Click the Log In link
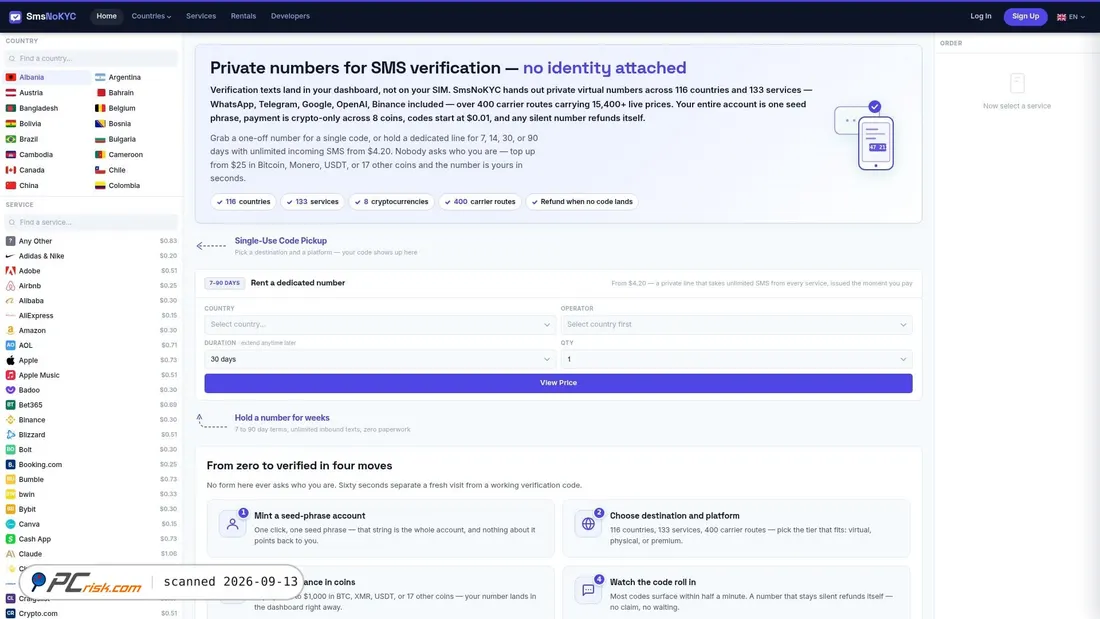1100x619 pixels. [981, 16]
